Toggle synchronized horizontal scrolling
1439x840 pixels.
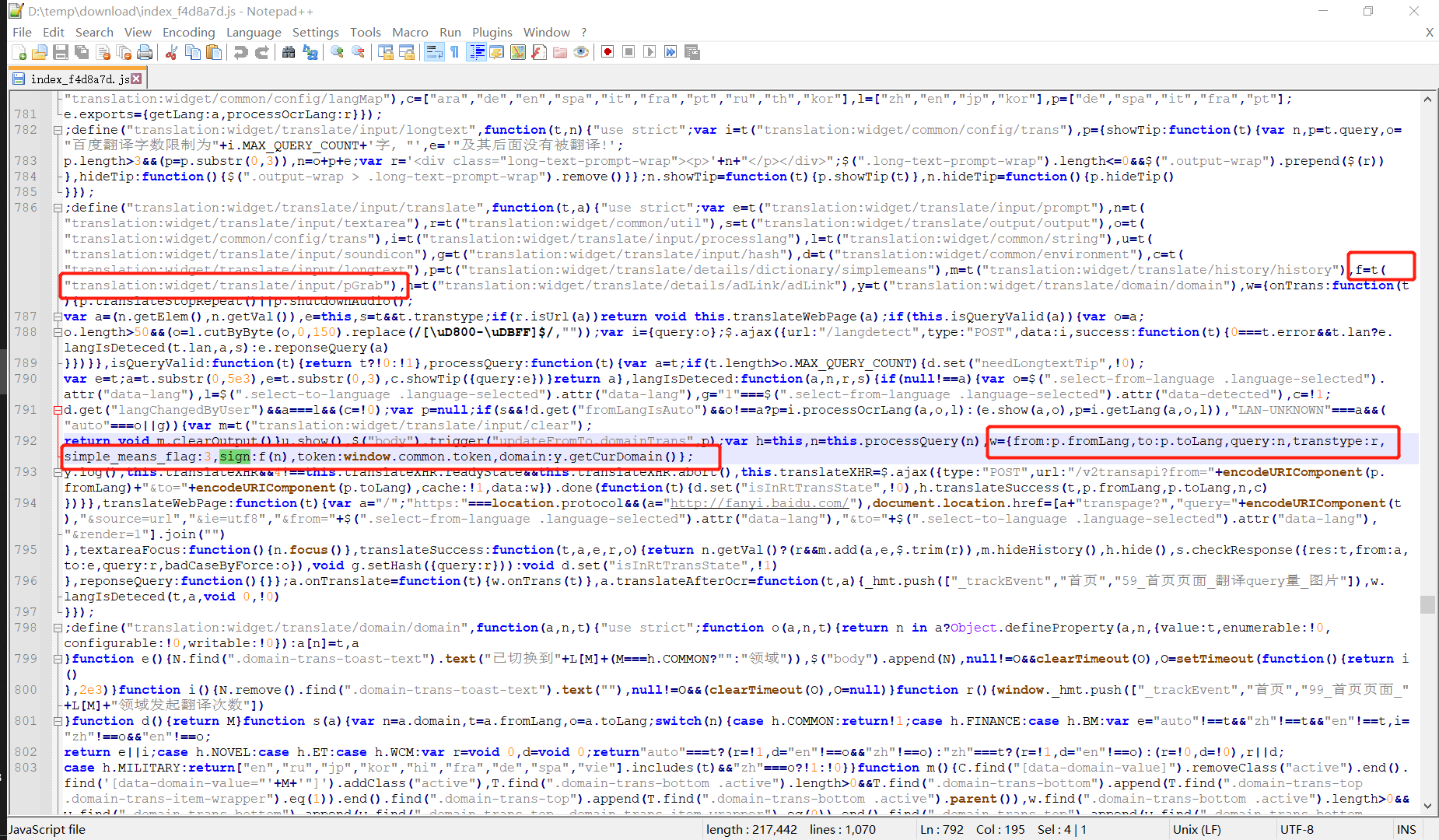click(406, 52)
